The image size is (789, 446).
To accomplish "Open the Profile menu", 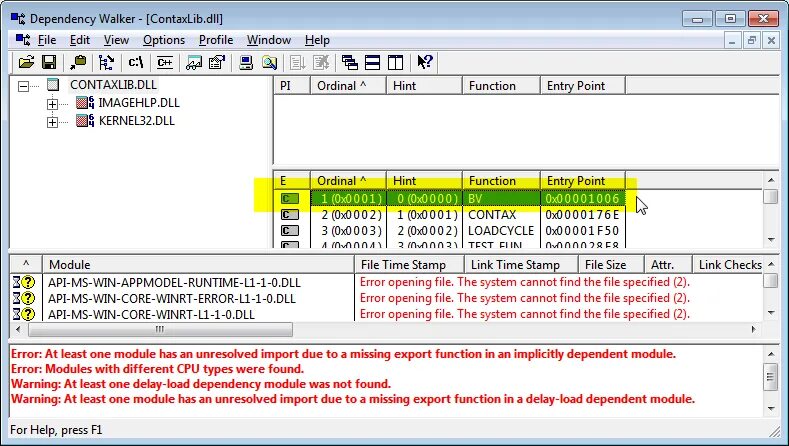I will (216, 40).
